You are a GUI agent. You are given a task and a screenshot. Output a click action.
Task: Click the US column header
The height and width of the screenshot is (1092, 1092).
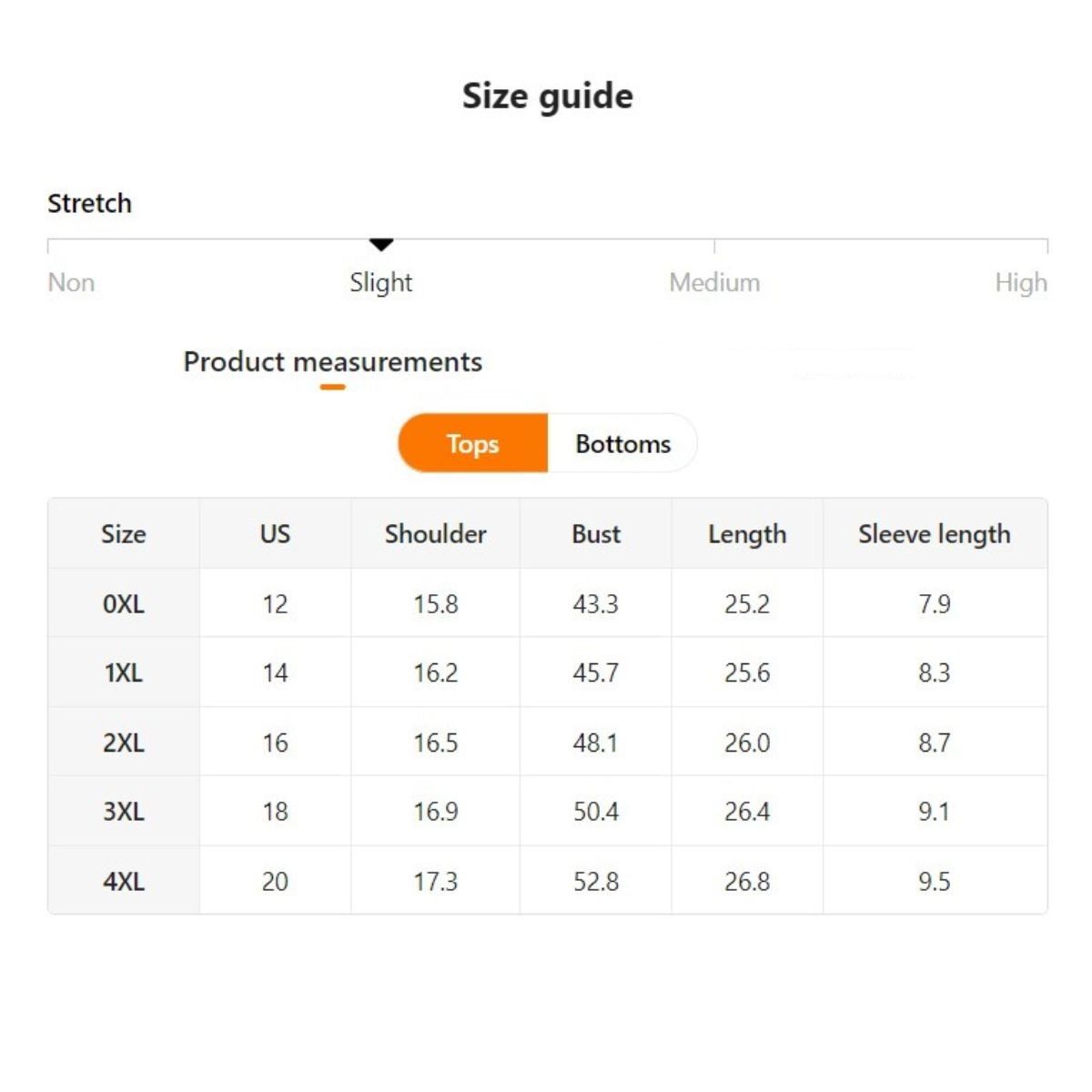(x=275, y=534)
